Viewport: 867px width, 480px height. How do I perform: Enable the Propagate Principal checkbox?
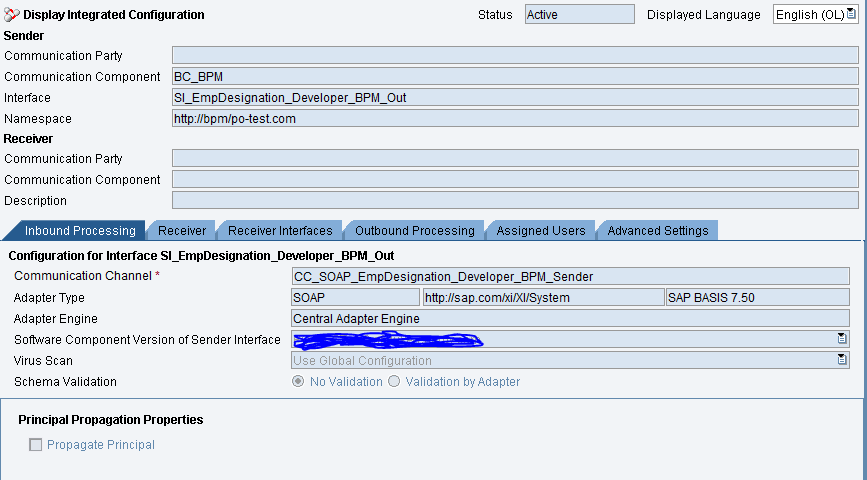[x=35, y=445]
